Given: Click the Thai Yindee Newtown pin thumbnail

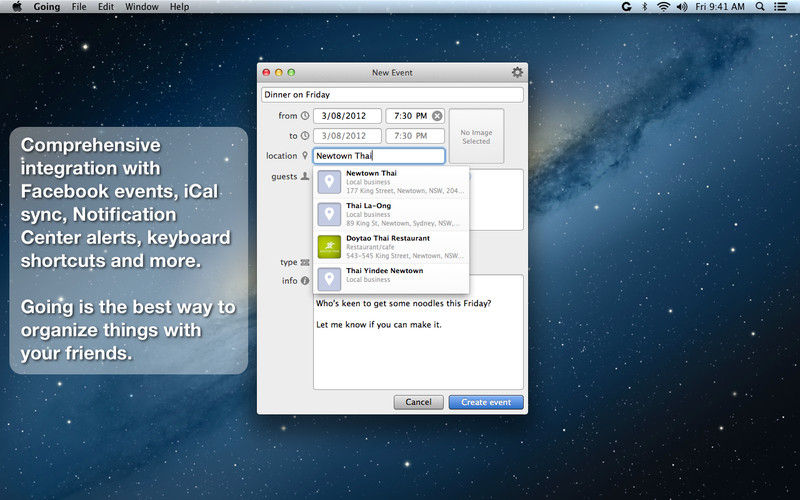Looking at the screenshot, I should click(x=329, y=280).
